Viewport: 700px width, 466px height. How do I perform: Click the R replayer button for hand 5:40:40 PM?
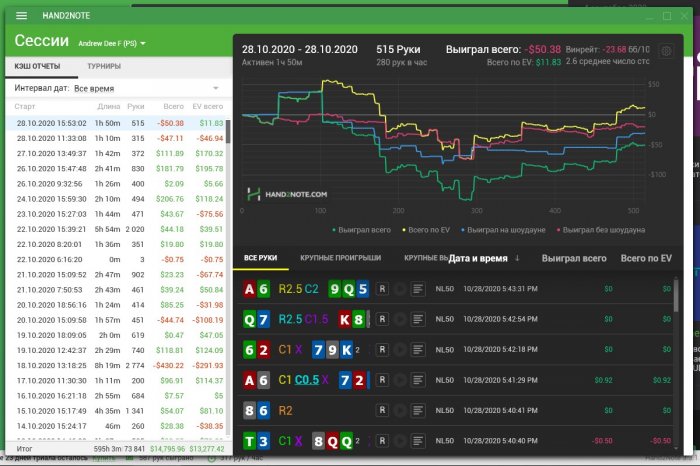[x=382, y=441]
